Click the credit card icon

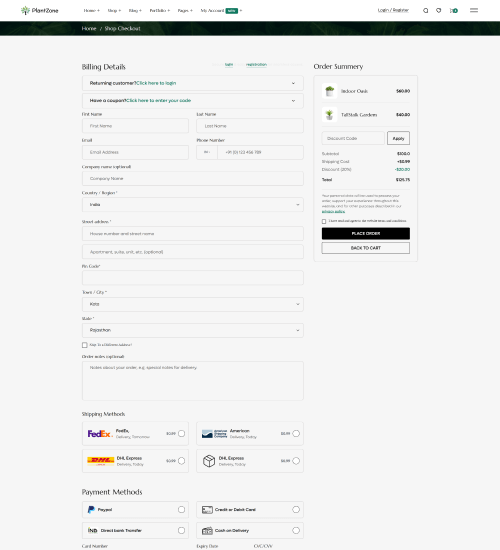[207, 510]
